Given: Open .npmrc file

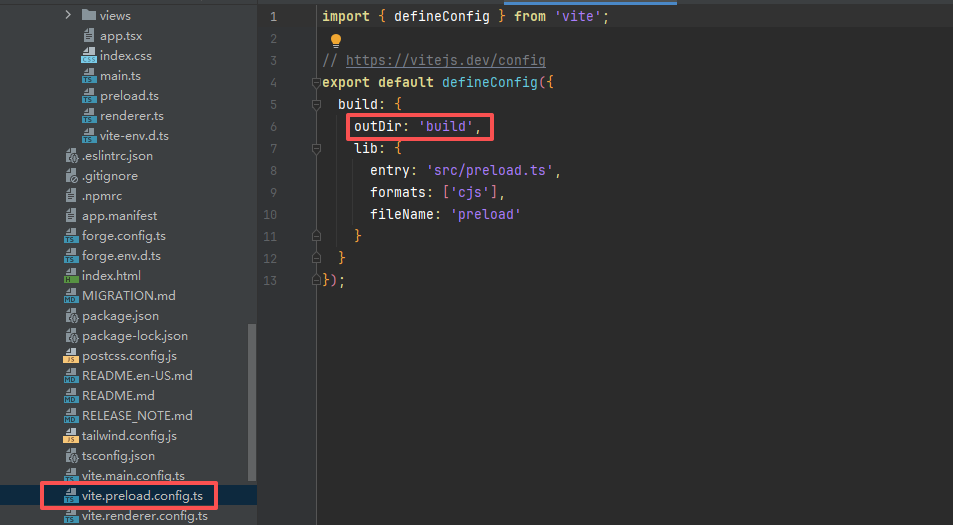Looking at the screenshot, I should (102, 196).
